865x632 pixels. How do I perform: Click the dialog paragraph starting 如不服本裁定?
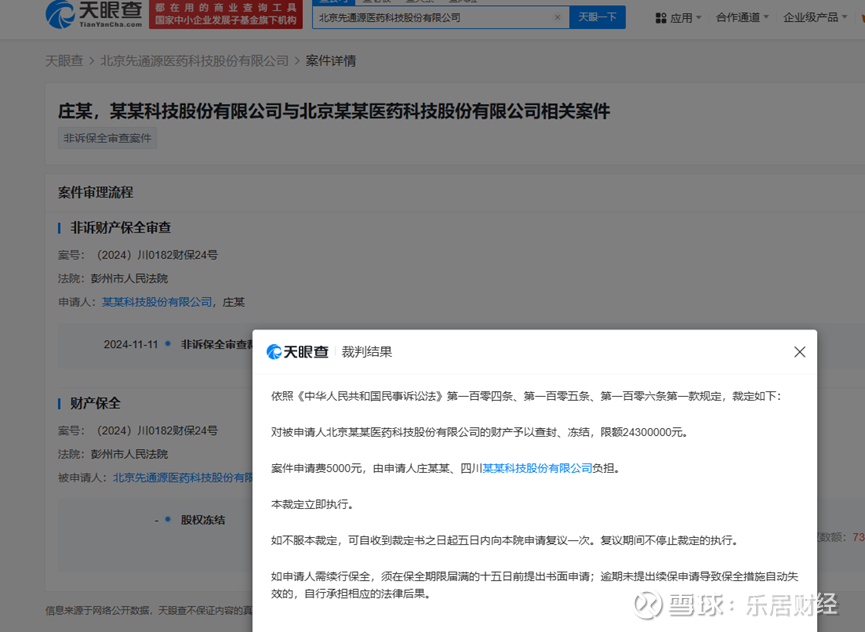click(504, 540)
